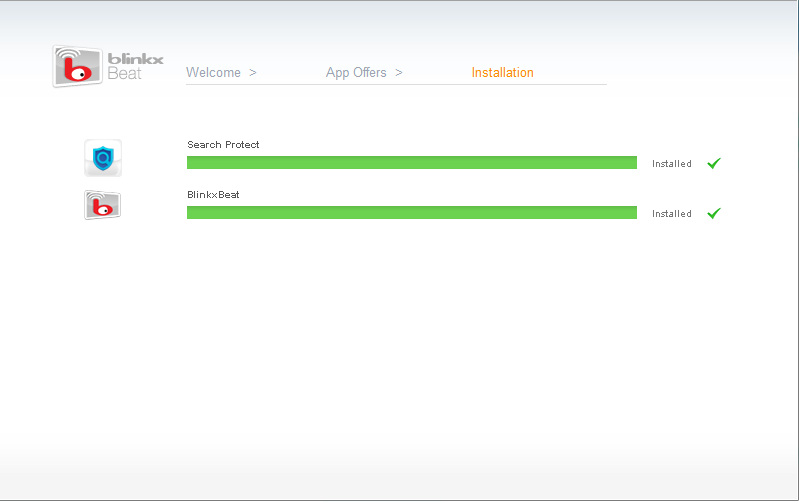This screenshot has height=502, width=799.
Task: Select the Installation step
Action: pos(502,72)
